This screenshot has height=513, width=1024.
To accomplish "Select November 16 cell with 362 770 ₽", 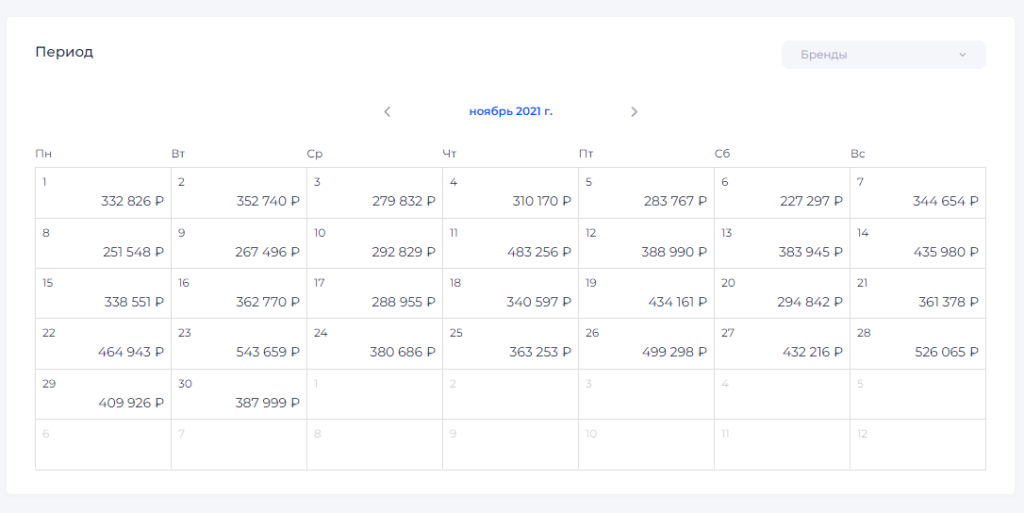I will (x=239, y=293).
